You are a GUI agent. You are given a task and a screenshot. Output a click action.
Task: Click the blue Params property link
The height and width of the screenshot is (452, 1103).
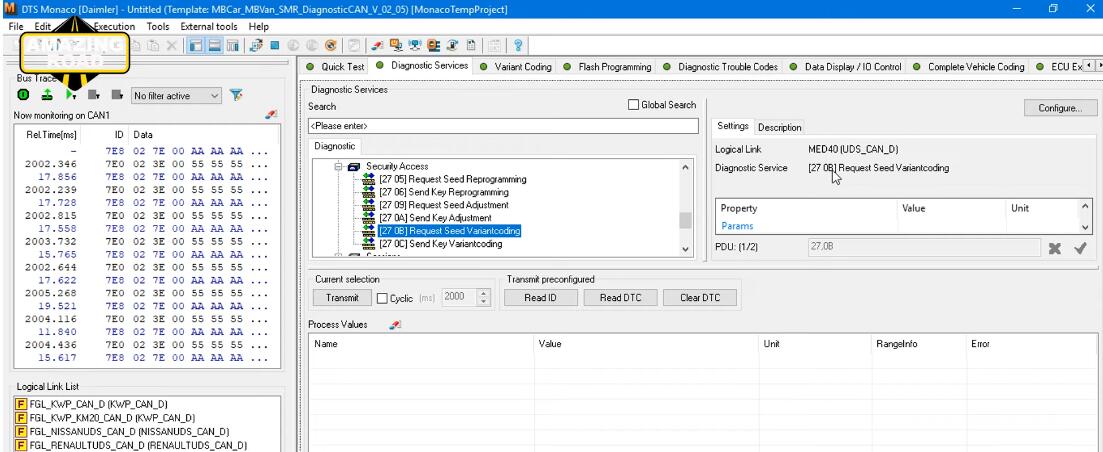737,226
